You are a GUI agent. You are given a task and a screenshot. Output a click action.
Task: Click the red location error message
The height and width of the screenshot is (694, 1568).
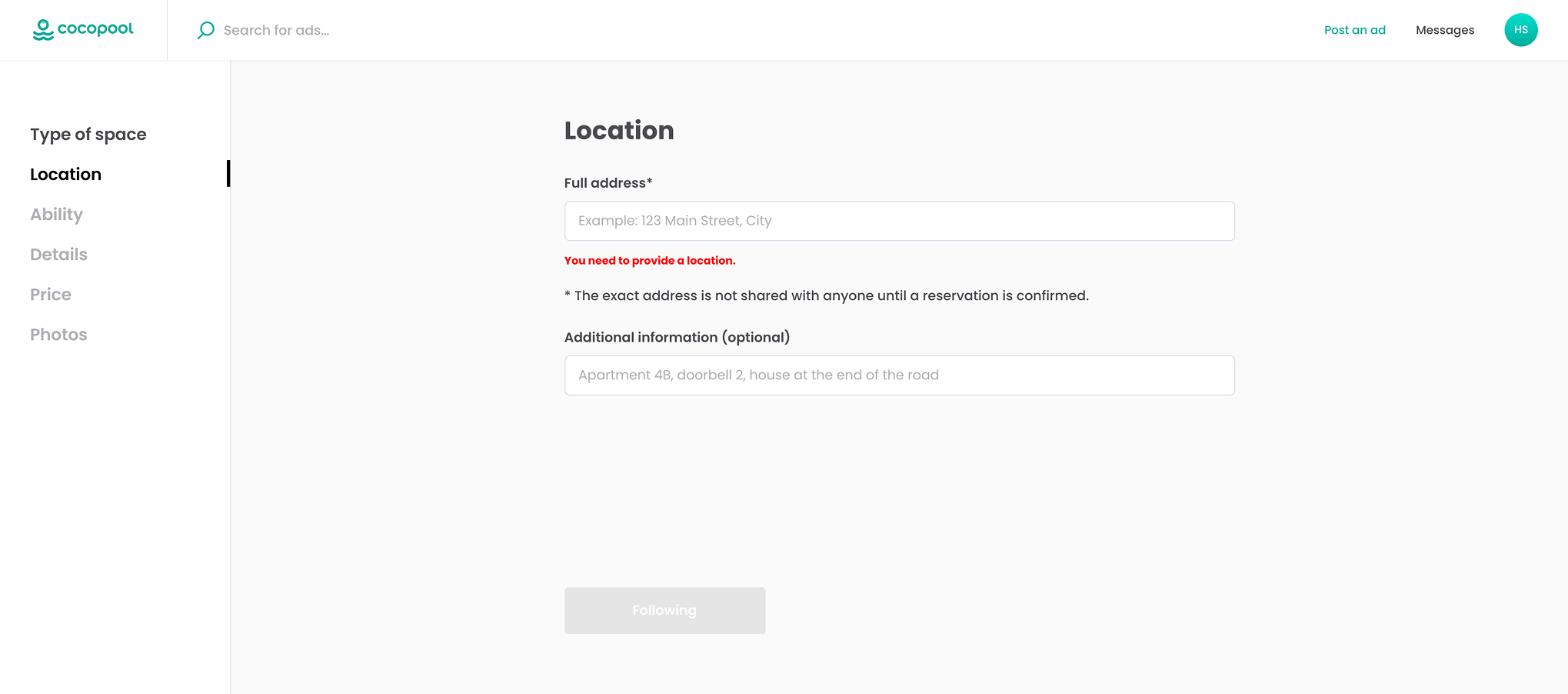click(650, 261)
